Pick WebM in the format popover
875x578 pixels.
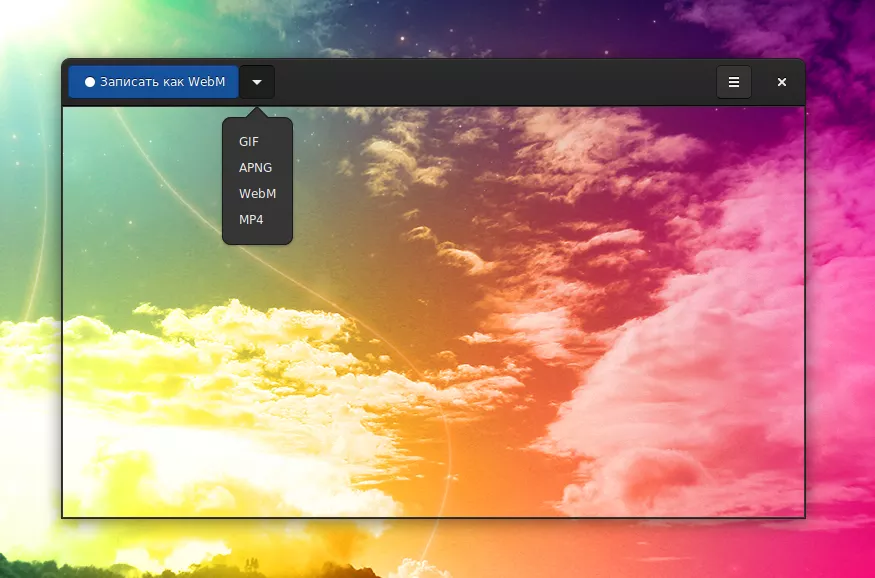(x=257, y=194)
